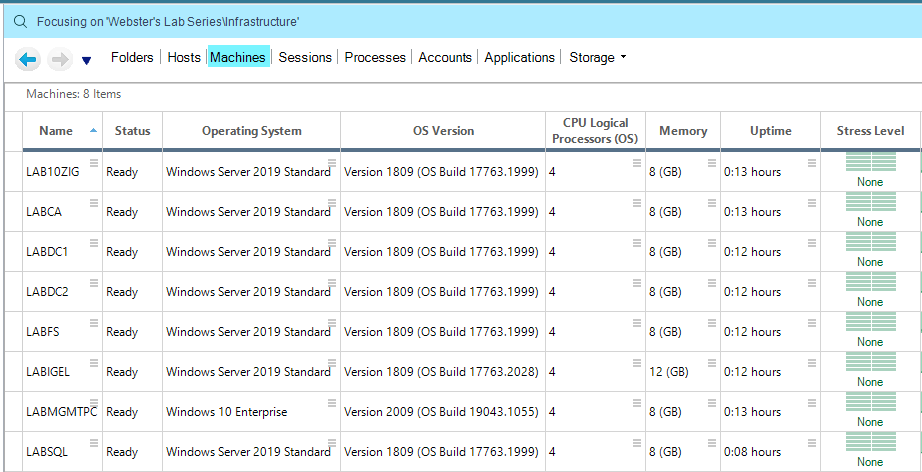Click the search magnifier icon
This screenshot has height=472, width=922.
[20, 21]
